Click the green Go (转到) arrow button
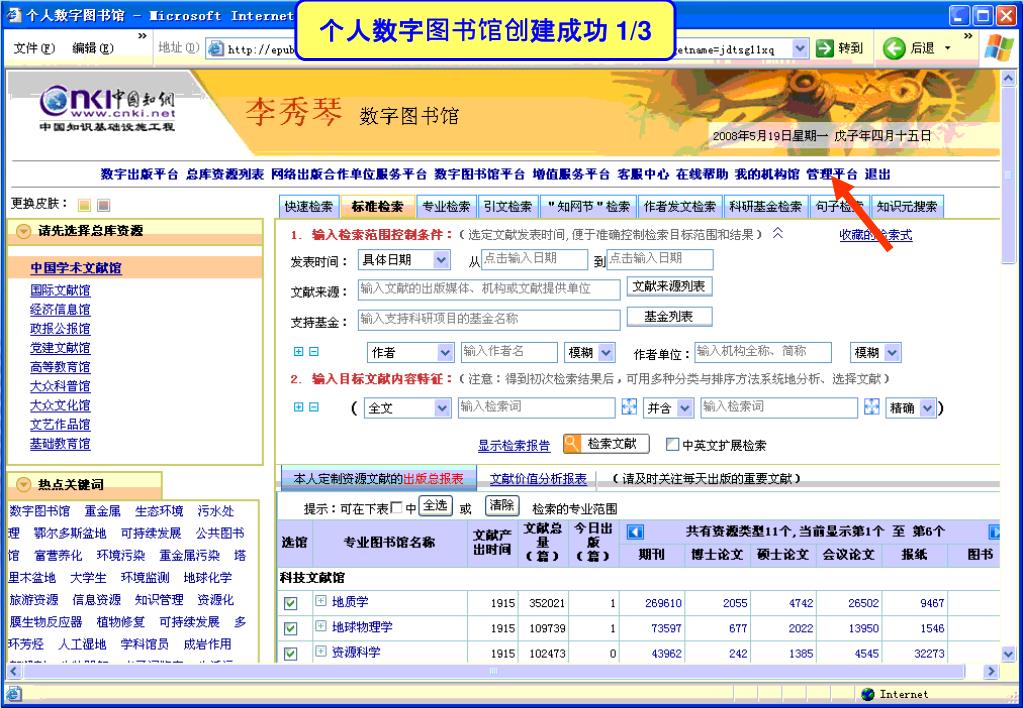1023x708 pixels. pos(825,48)
